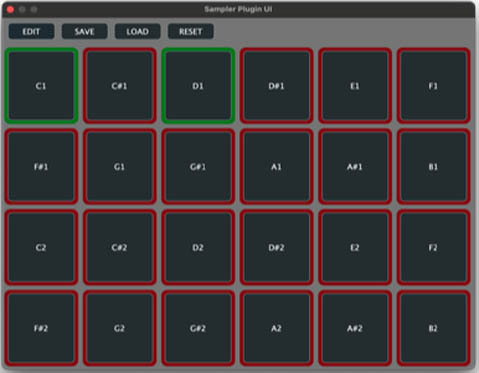
Task: Hit the D#1 pad
Action: (277, 86)
